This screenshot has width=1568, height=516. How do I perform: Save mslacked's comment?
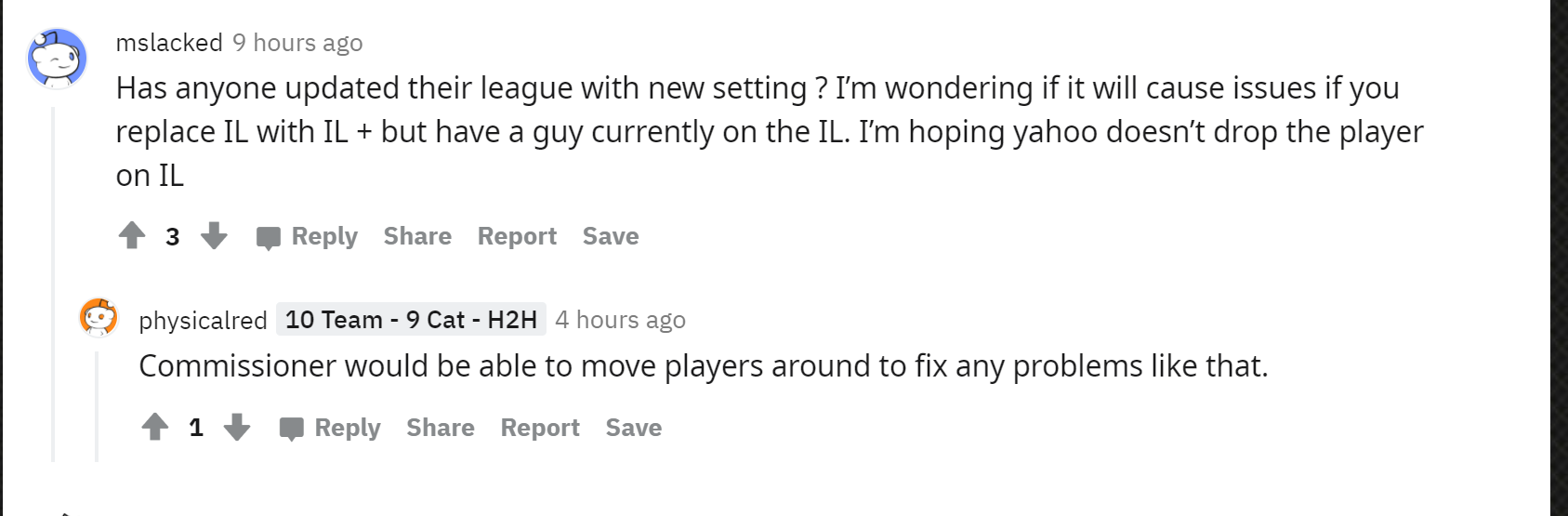[x=611, y=236]
